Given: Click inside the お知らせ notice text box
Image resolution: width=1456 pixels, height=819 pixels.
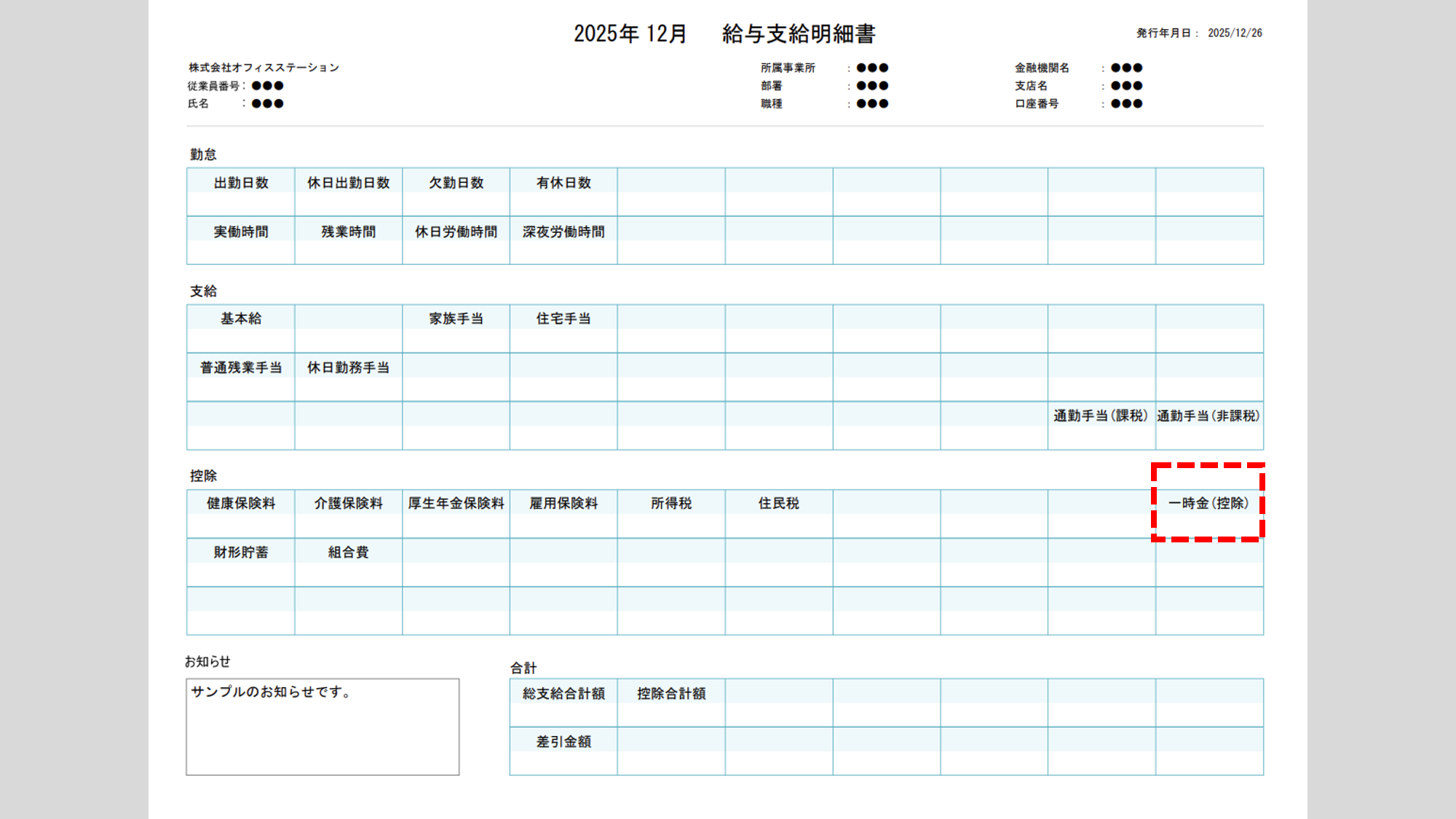Looking at the screenshot, I should coord(323,727).
